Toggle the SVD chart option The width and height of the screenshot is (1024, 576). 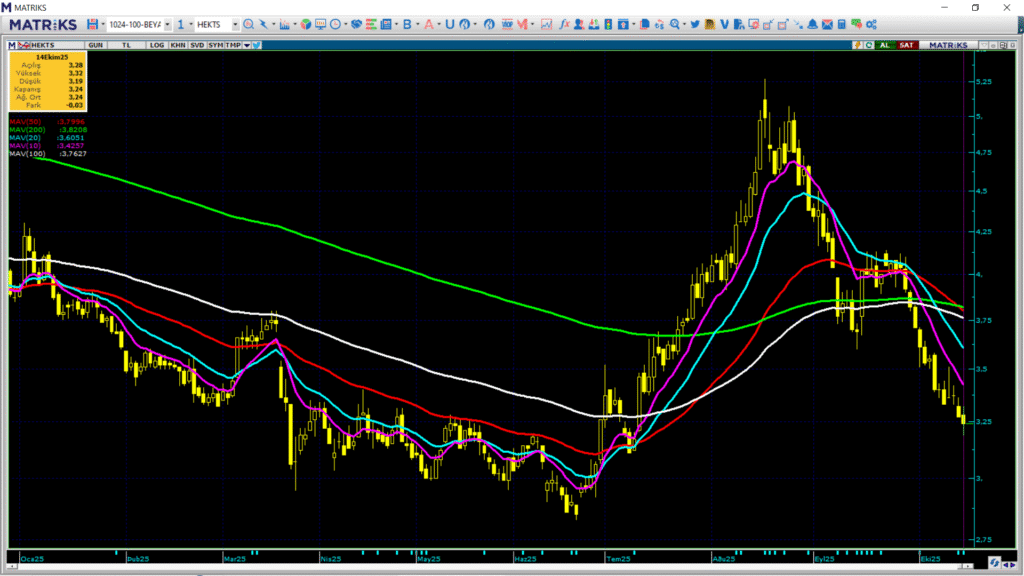pyautogui.click(x=196, y=45)
